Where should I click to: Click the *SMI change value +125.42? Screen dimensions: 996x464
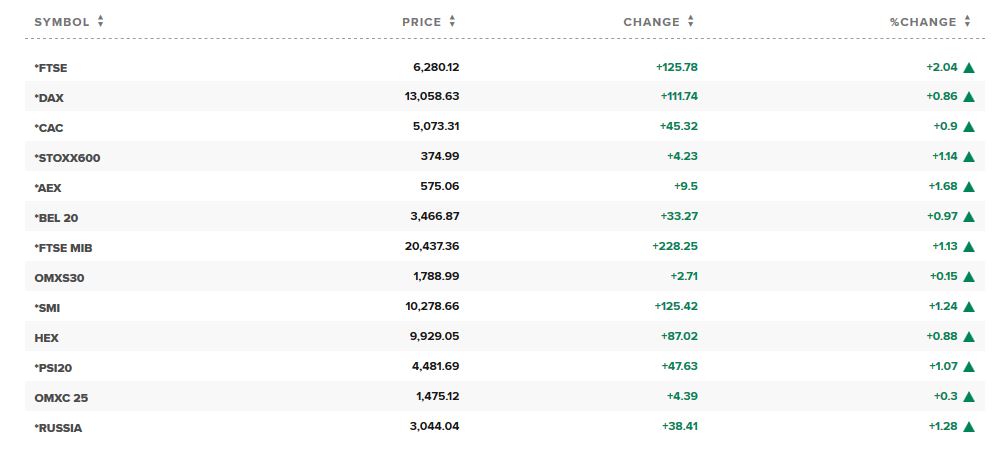[676, 306]
